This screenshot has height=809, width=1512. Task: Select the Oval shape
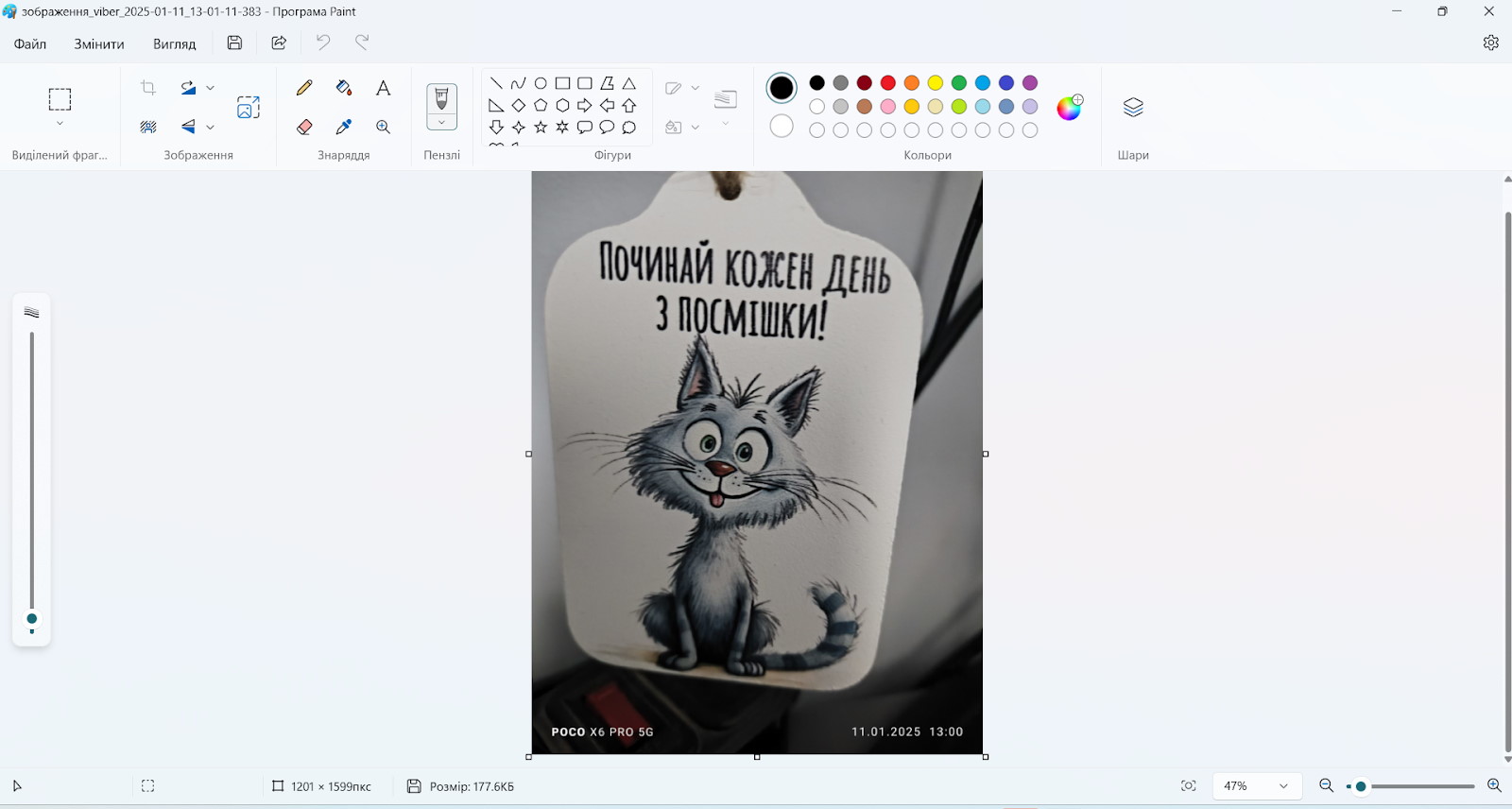pyautogui.click(x=541, y=83)
